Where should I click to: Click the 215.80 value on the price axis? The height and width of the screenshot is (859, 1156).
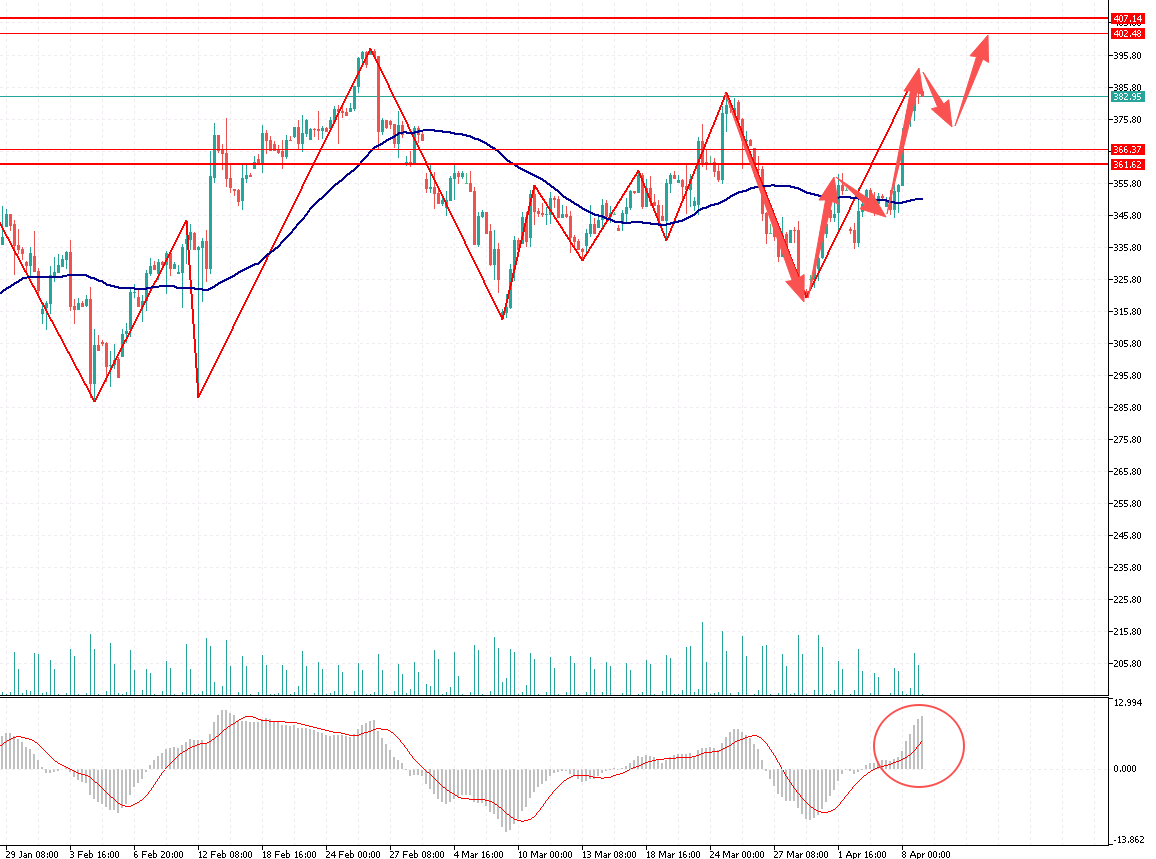click(1127, 632)
